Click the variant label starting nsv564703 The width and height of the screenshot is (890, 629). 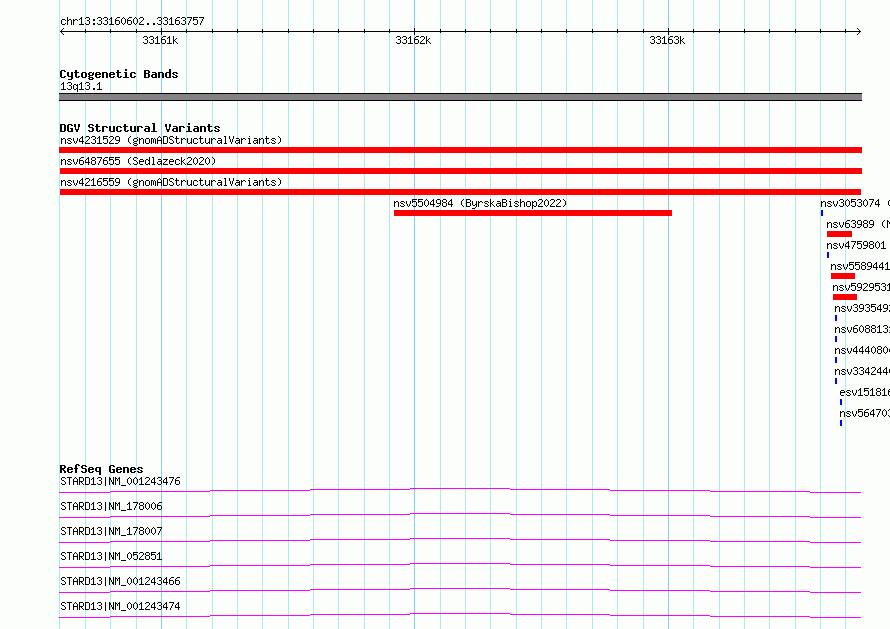coord(864,413)
